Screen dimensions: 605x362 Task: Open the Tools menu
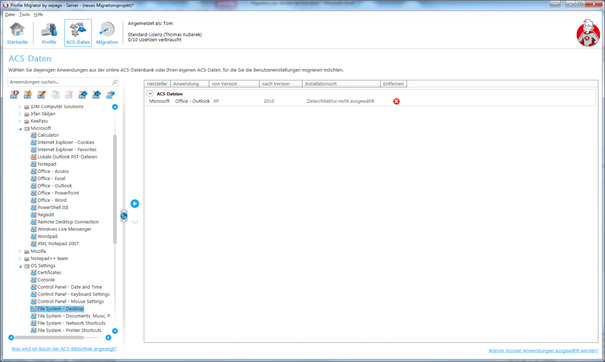tap(24, 14)
